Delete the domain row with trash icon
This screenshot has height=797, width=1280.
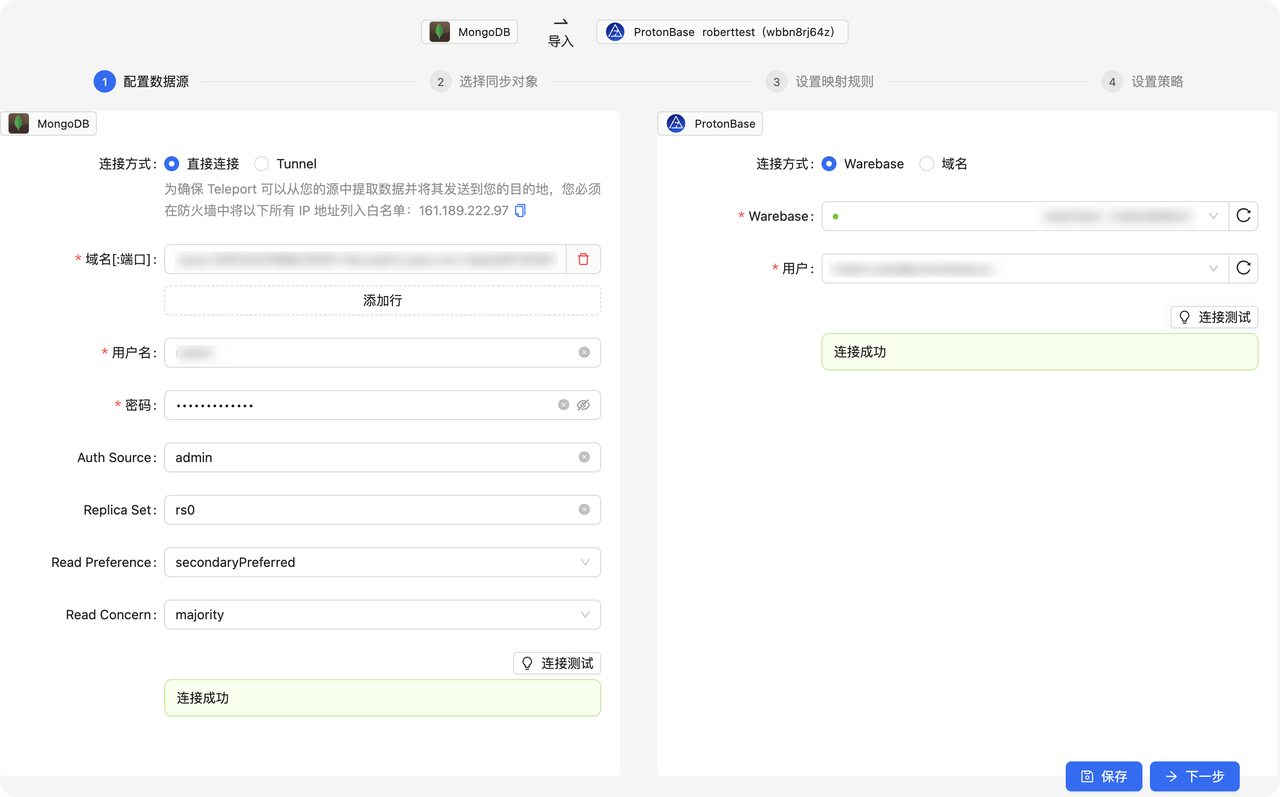pyautogui.click(x=583, y=259)
